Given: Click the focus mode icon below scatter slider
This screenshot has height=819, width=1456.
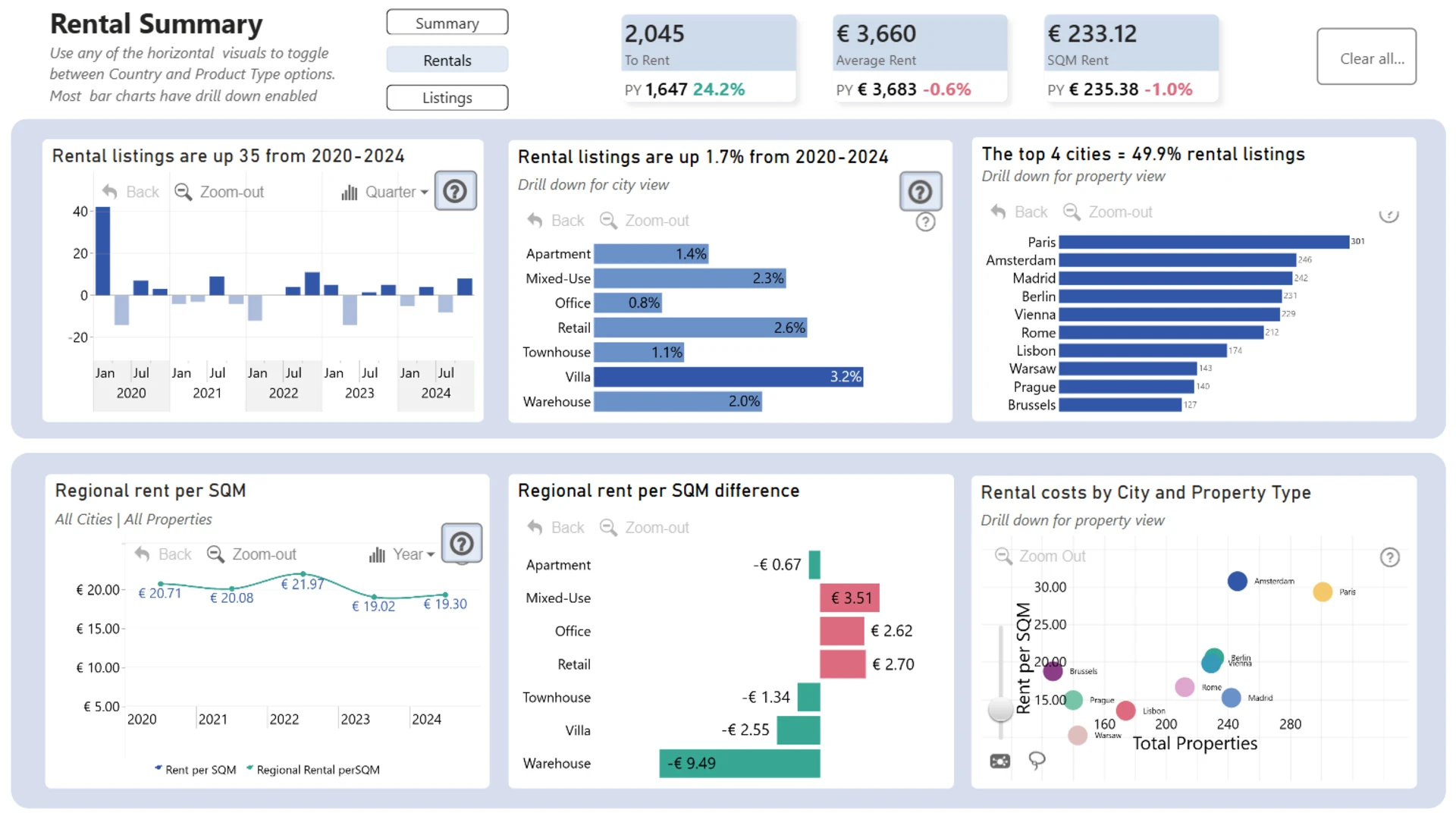Looking at the screenshot, I should (999, 761).
